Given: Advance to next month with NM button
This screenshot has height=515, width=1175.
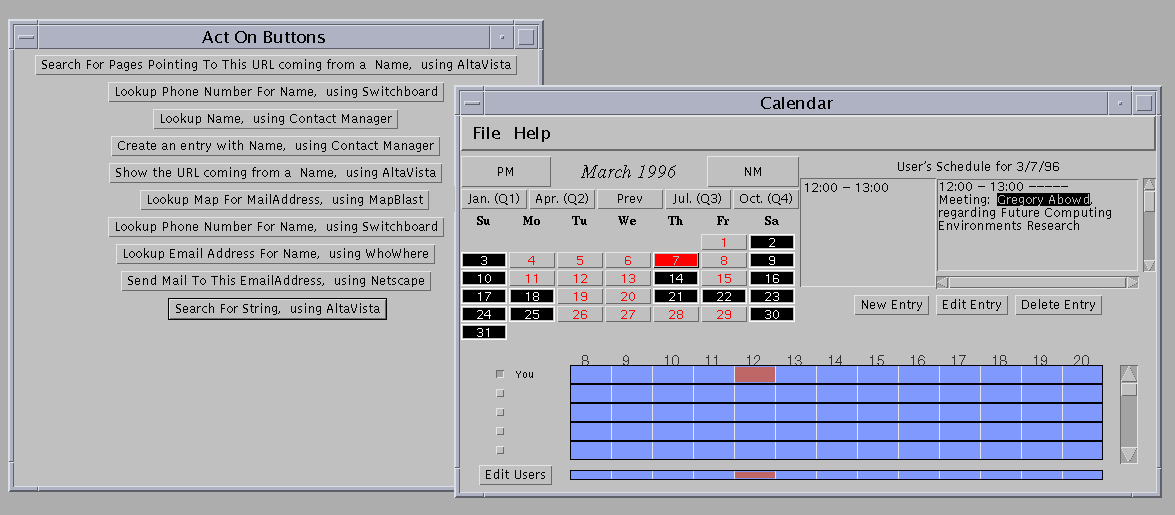Looking at the screenshot, I should 753,172.
